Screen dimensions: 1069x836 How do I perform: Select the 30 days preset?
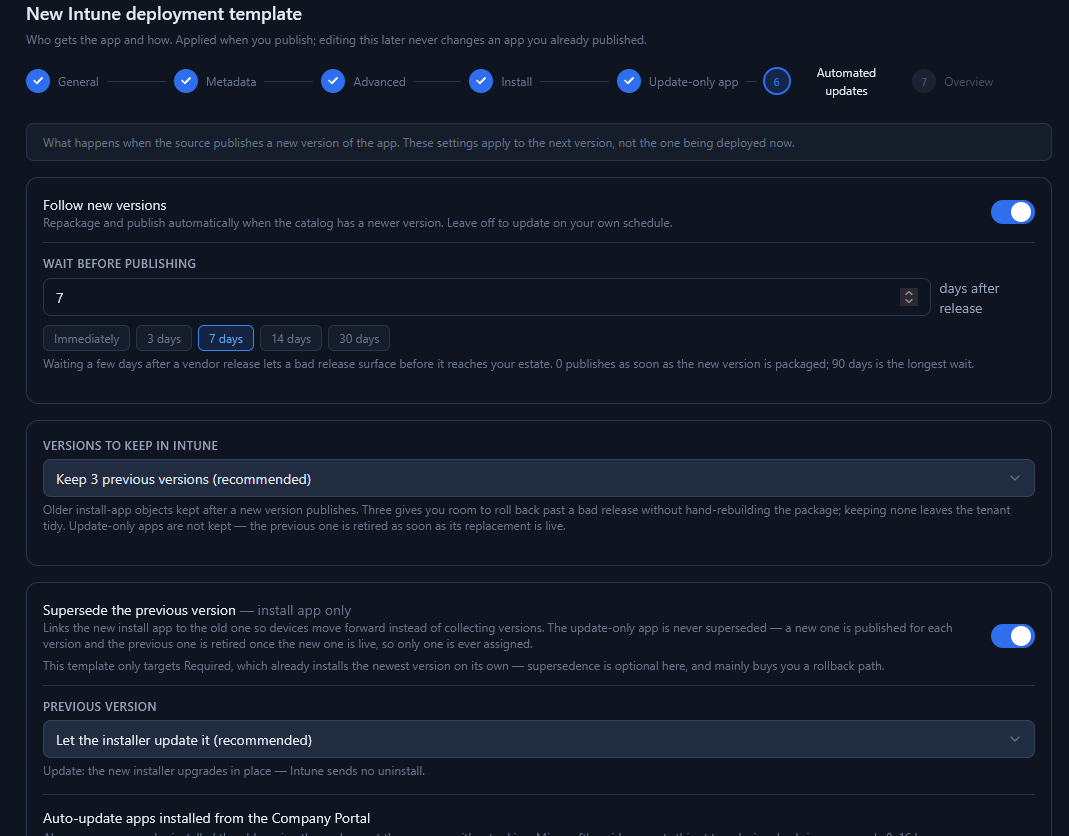(359, 338)
